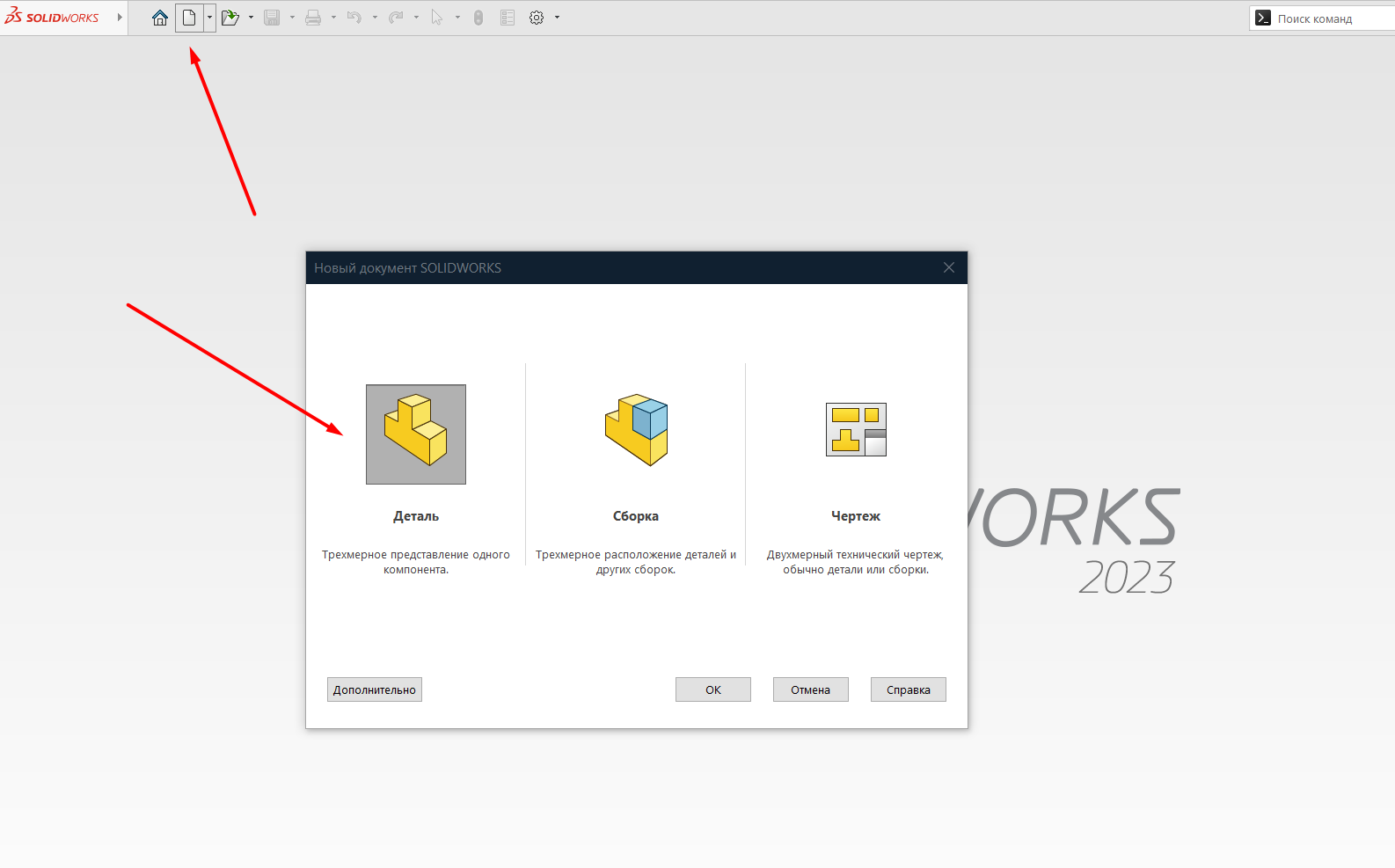Expand the Select tool dropdown arrow
Viewport: 1395px width, 868px height.
coord(457,18)
